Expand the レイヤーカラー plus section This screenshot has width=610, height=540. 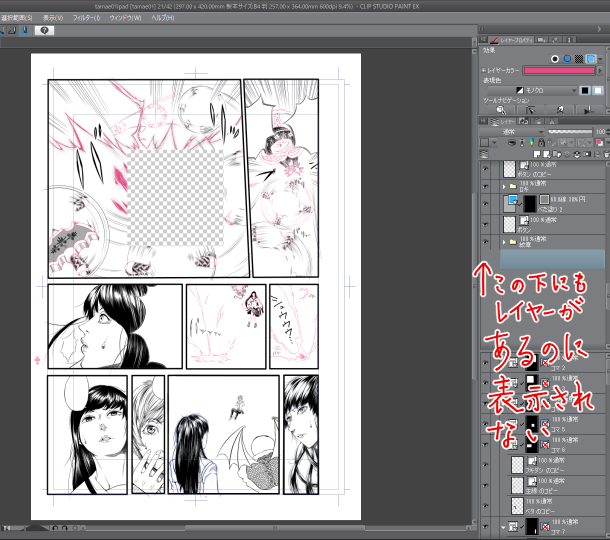(x=484, y=70)
